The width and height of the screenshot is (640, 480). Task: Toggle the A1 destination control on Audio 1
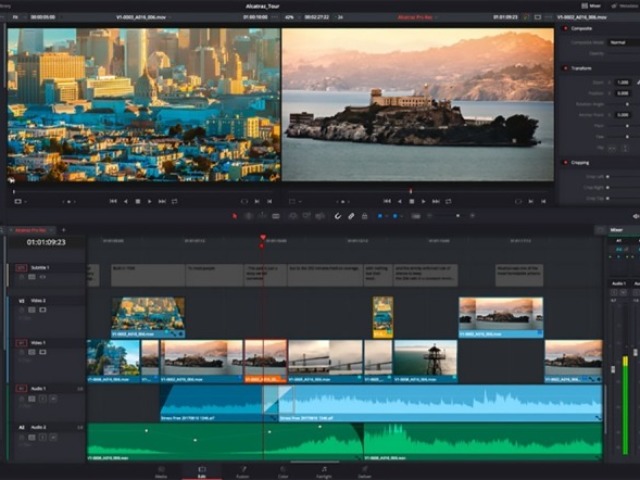(x=21, y=388)
